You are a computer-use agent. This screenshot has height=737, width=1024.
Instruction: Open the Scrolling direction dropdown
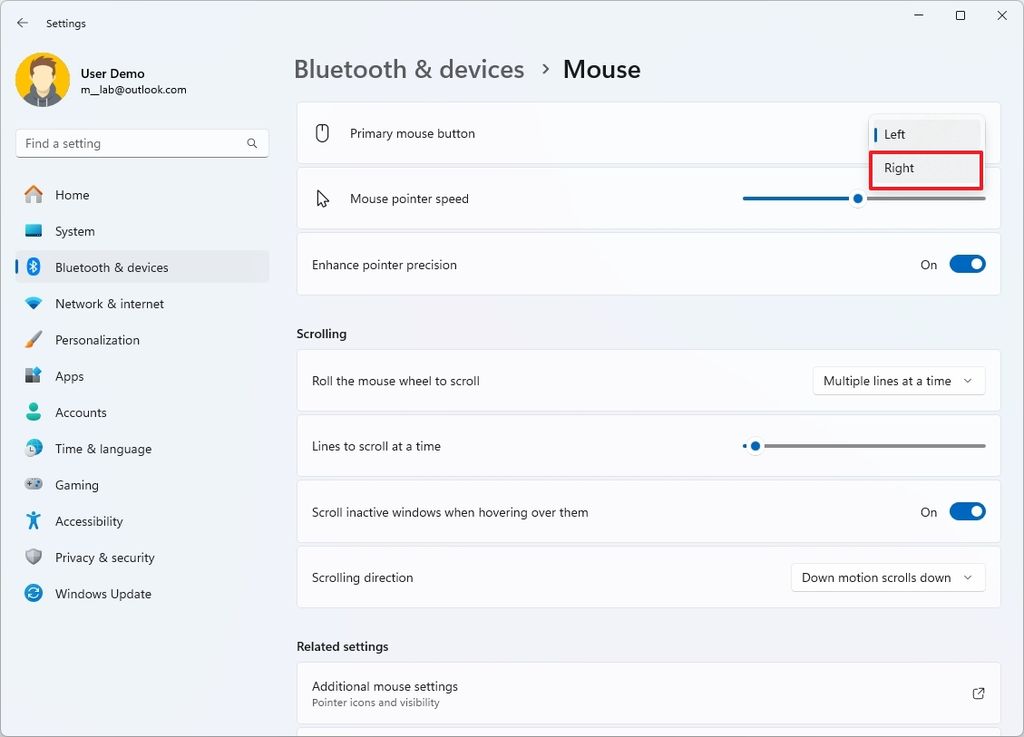[887, 577]
